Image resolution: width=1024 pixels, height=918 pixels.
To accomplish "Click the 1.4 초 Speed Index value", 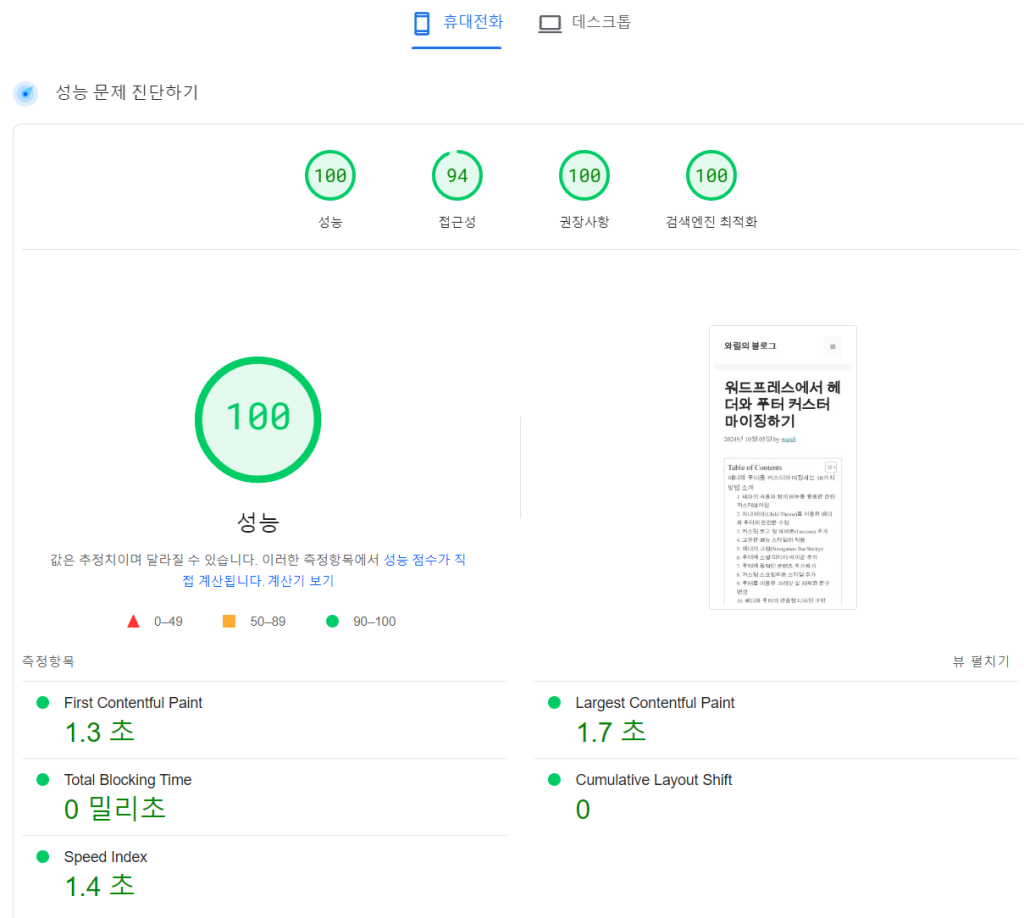I will (x=100, y=886).
